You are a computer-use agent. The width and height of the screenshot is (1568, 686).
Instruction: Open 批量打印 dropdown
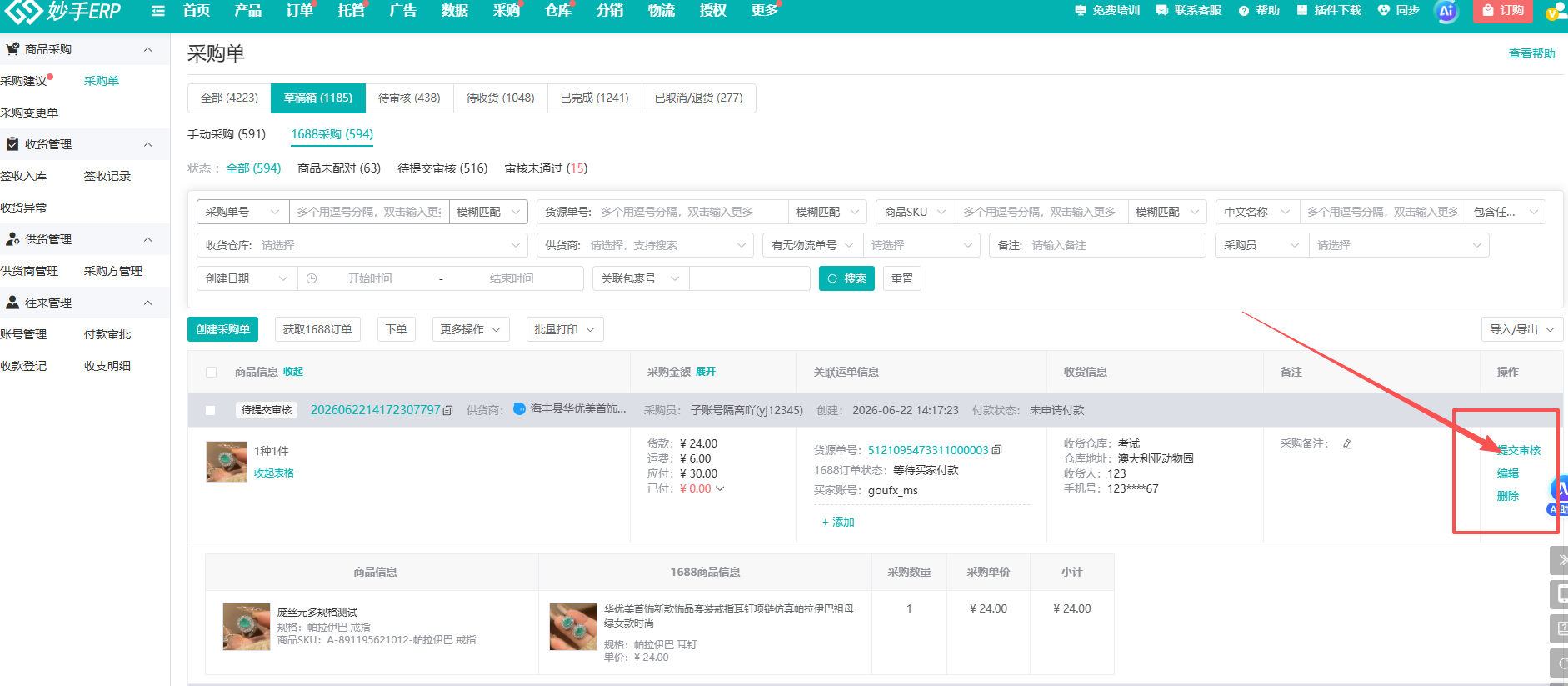[x=564, y=329]
